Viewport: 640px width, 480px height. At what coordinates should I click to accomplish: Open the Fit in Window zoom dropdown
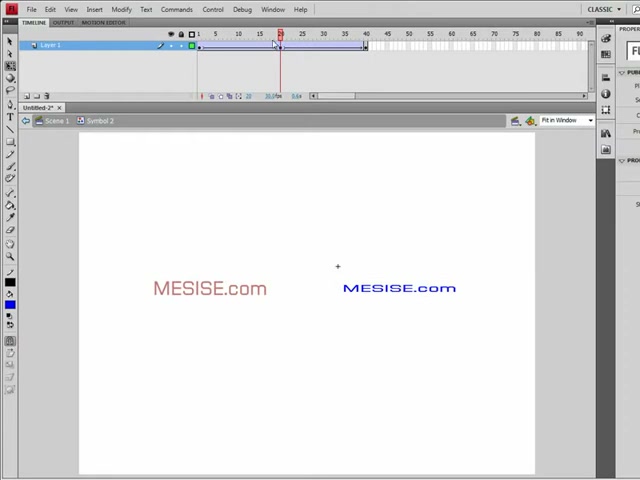(567, 120)
